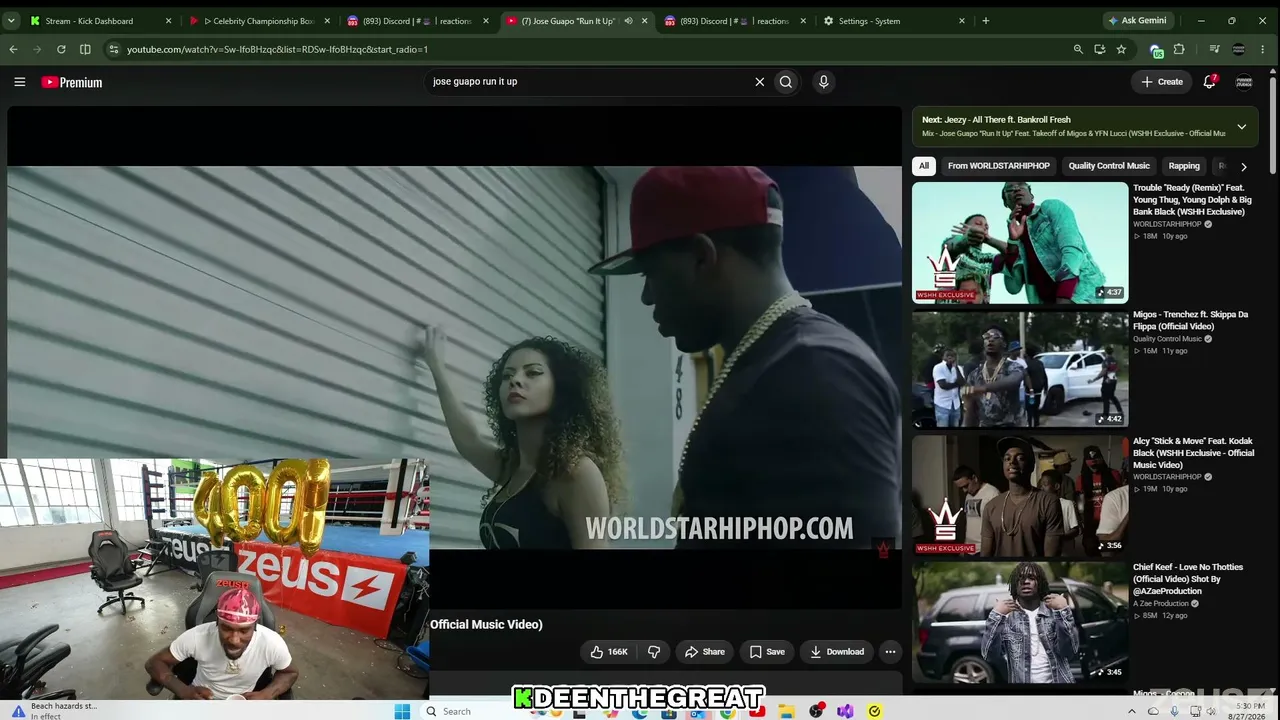Go to YouTube Premium home logo

72,82
